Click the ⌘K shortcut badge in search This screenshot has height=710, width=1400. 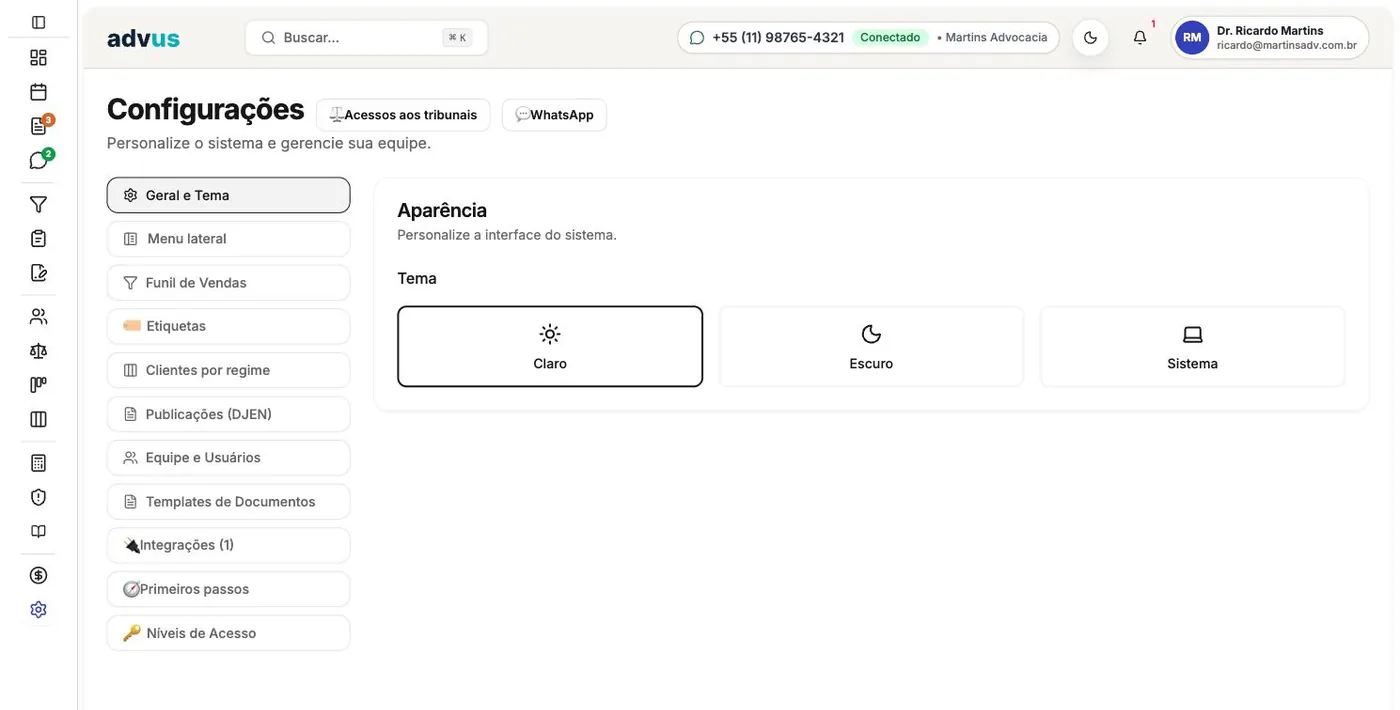457,38
